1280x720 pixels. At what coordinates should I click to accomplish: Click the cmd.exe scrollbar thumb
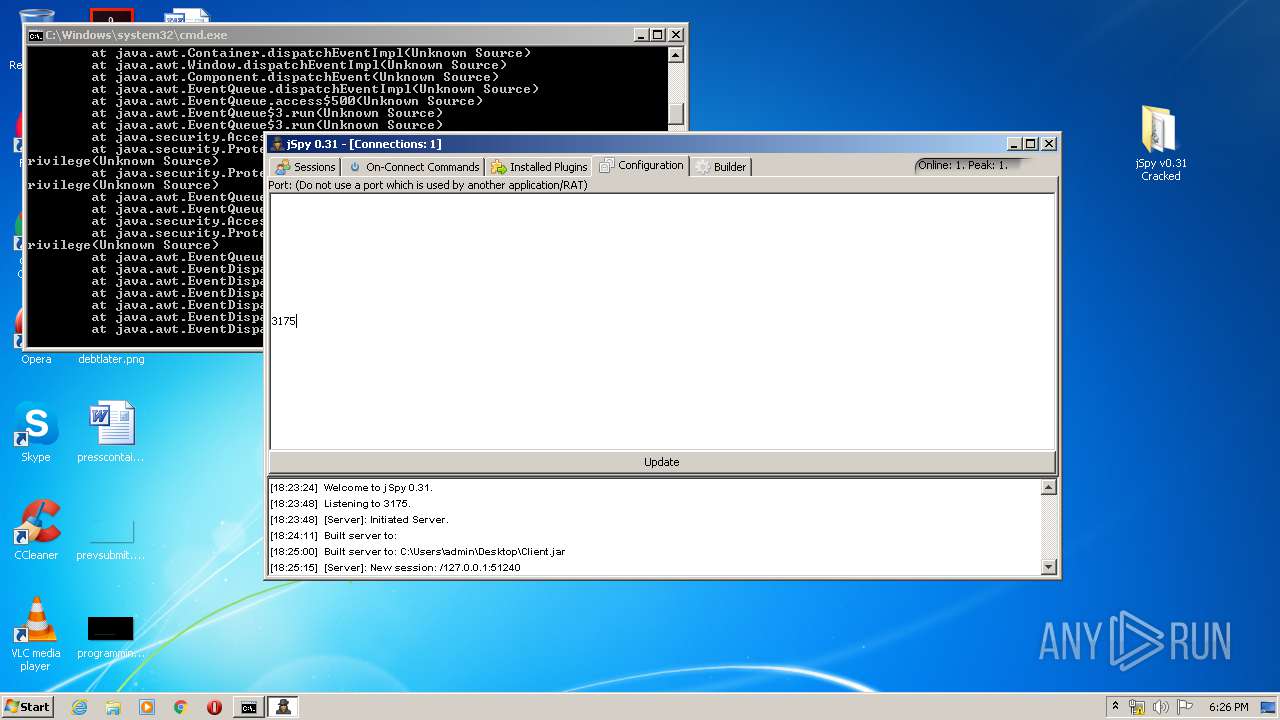click(676, 114)
